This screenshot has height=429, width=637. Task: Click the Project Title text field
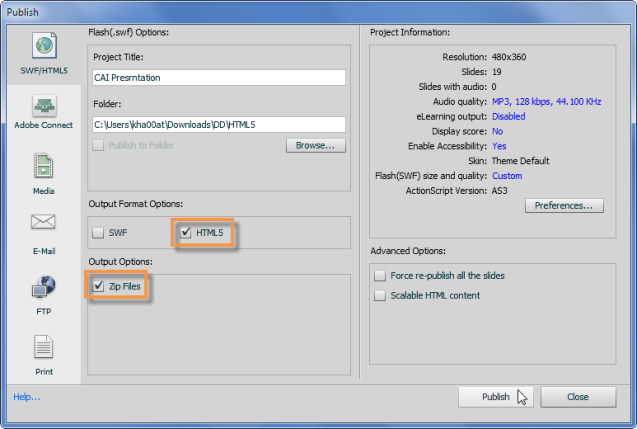pyautogui.click(x=219, y=78)
